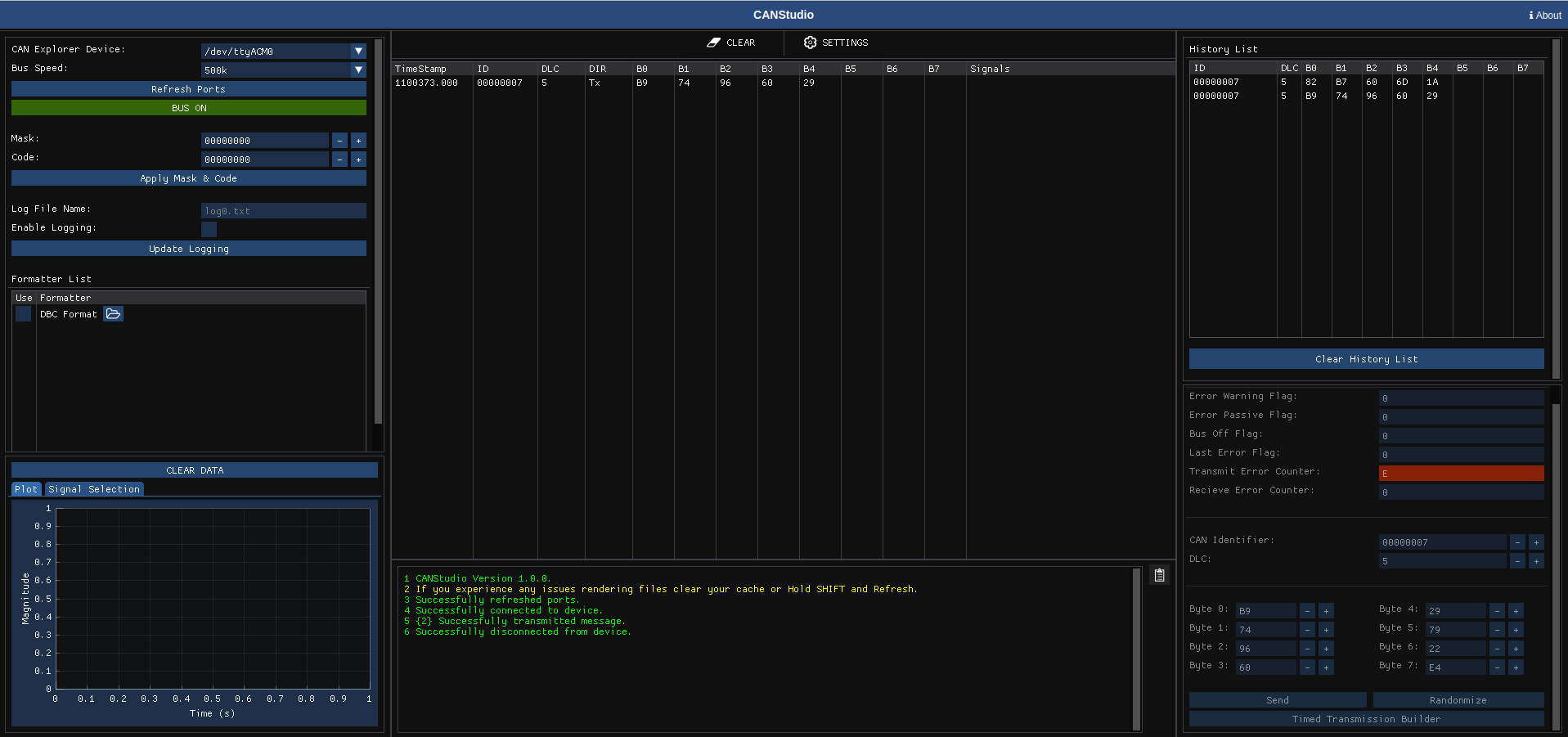Open the About info in top right
The width and height of the screenshot is (1568, 737).
tap(1544, 15)
